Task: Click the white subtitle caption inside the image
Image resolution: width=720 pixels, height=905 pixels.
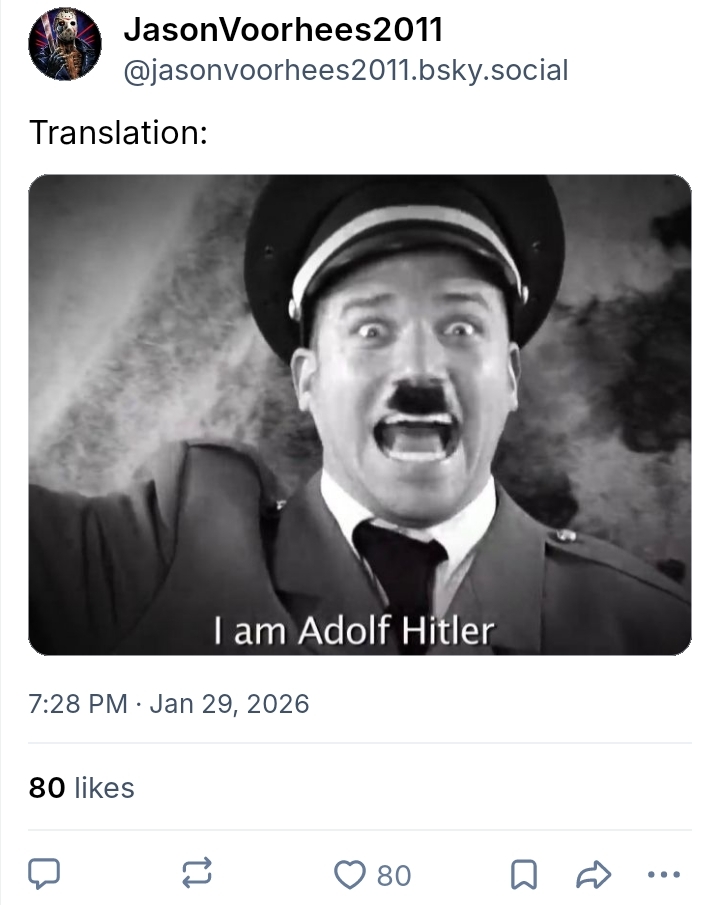Action: tap(353, 631)
